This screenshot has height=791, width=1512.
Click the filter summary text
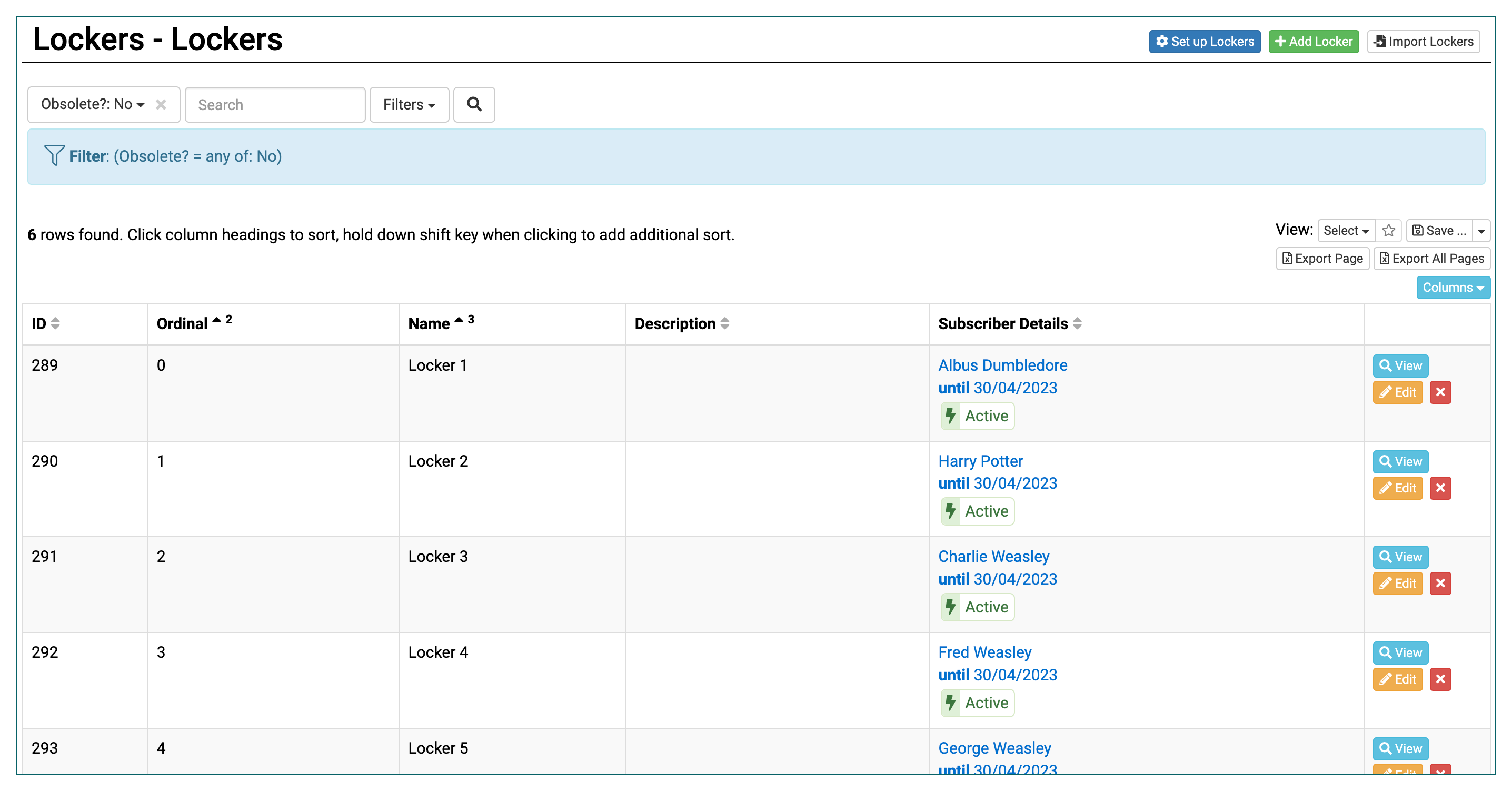(175, 156)
